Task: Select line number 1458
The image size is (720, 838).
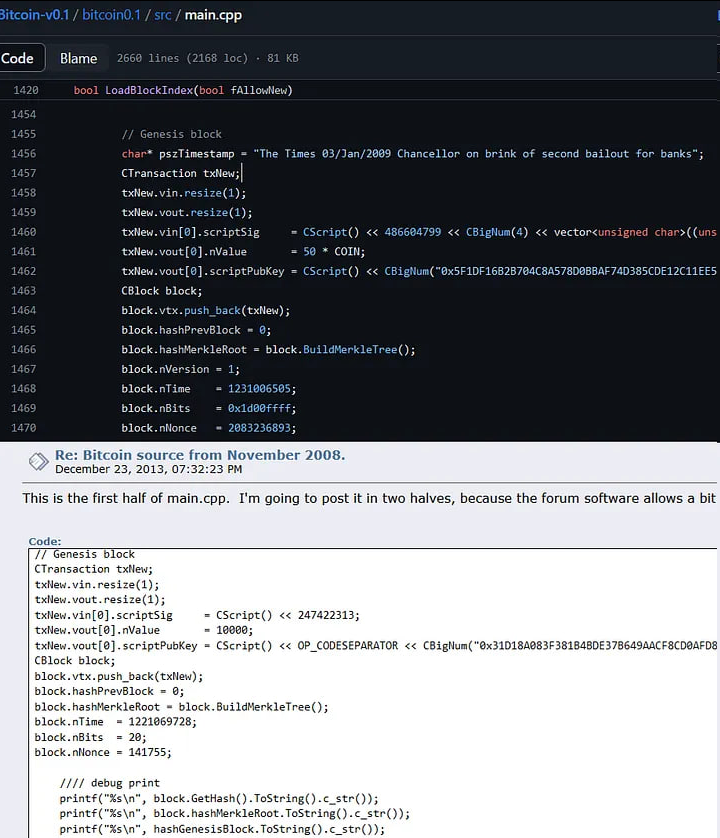Action: (x=24, y=193)
